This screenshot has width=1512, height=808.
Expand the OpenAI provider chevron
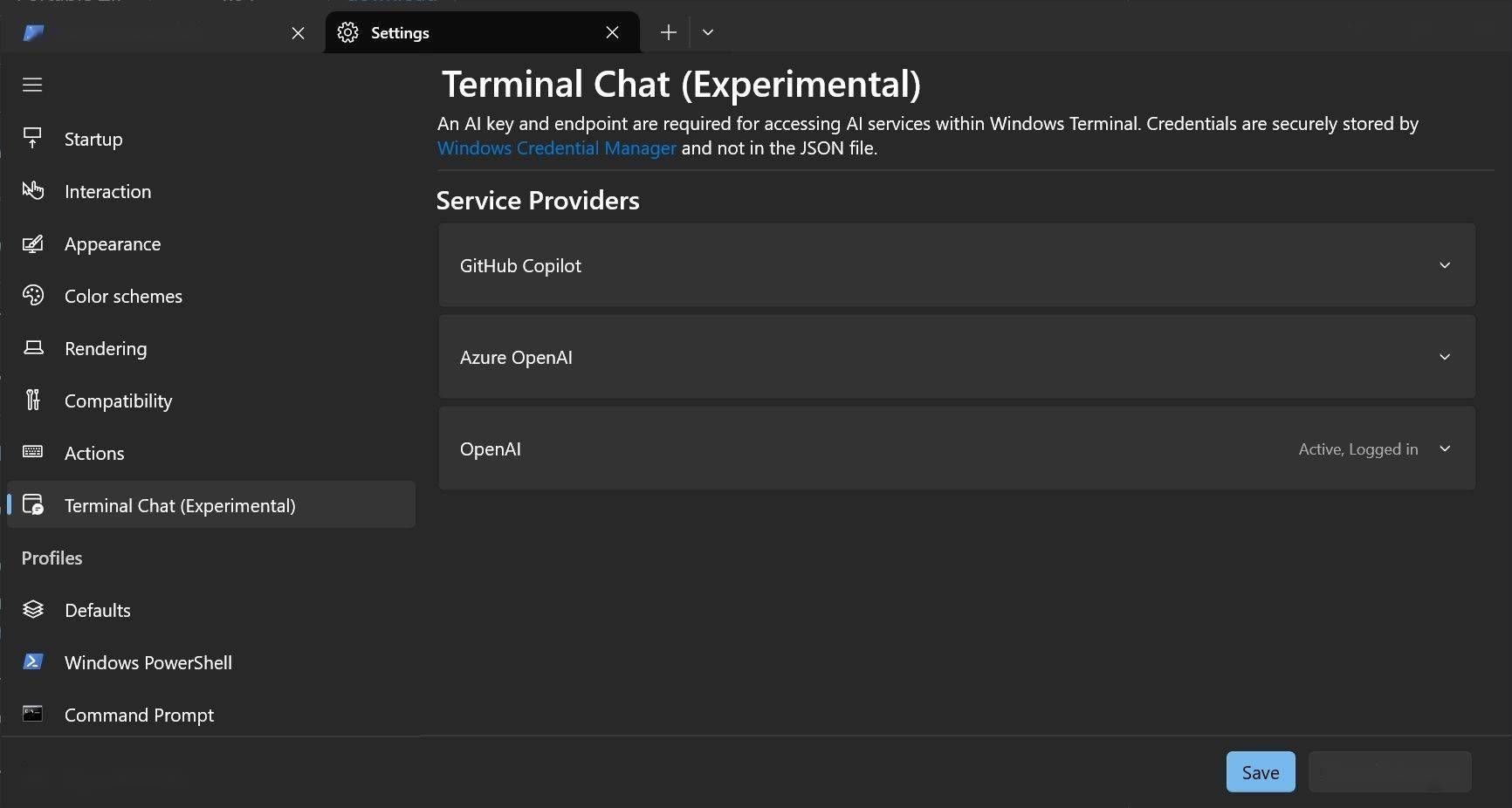(1445, 449)
